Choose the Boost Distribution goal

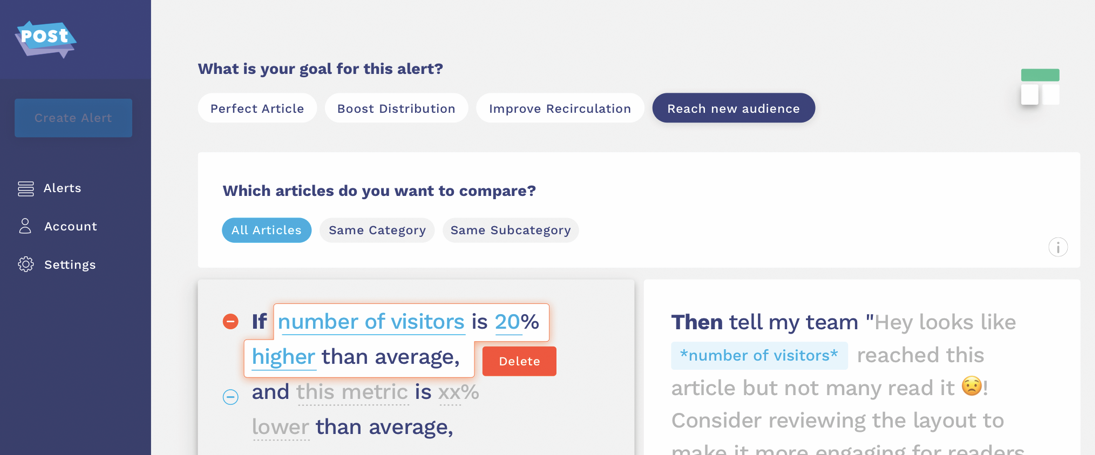[x=396, y=108]
